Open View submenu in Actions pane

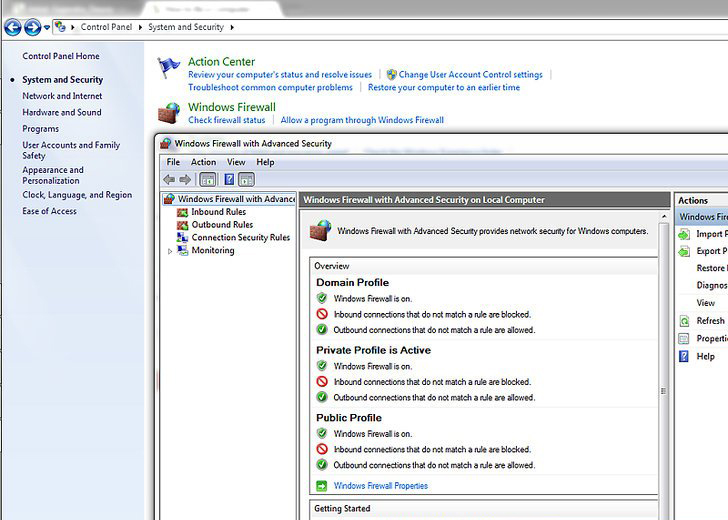(706, 303)
